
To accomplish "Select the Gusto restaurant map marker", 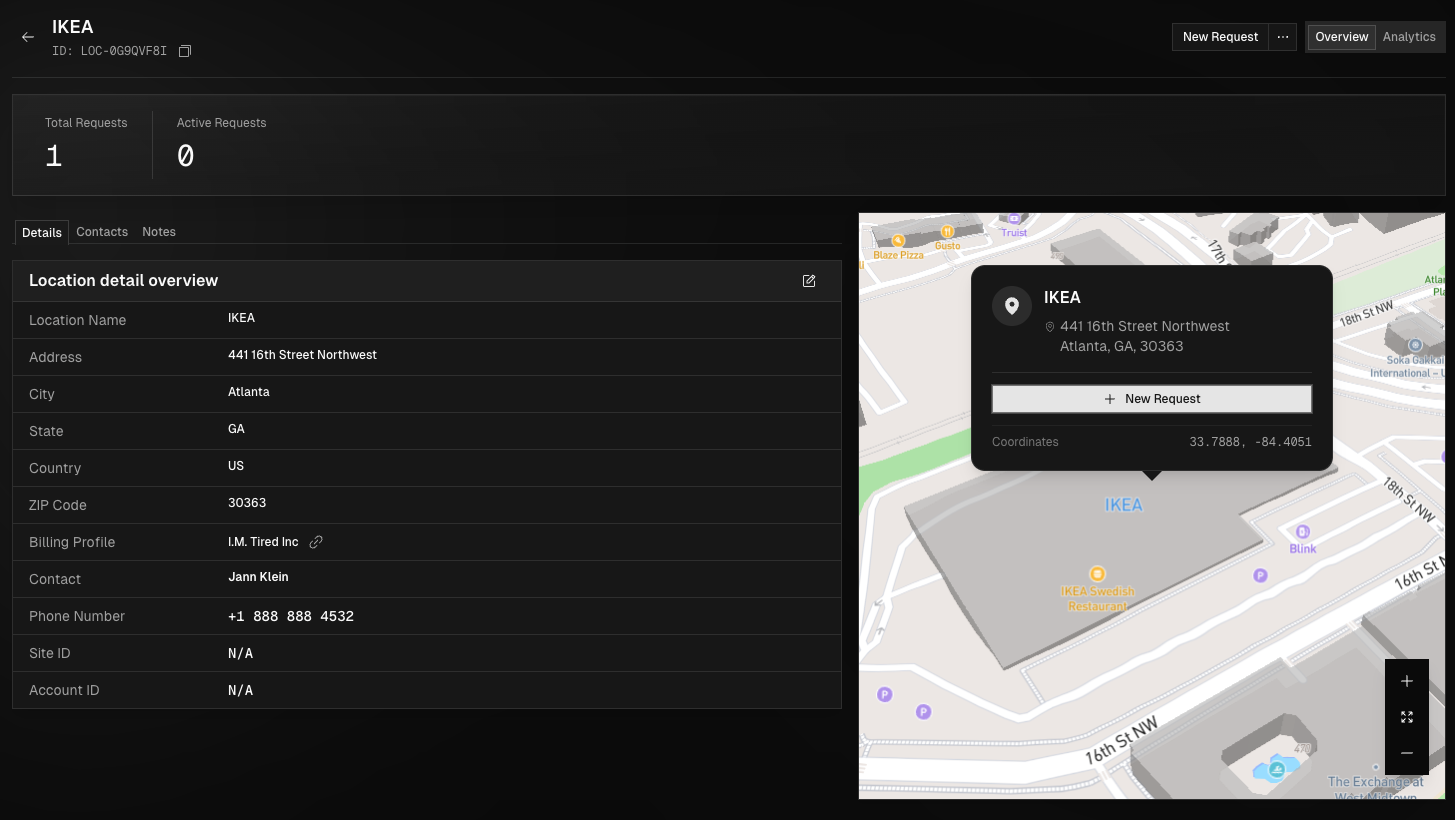I will [x=946, y=231].
